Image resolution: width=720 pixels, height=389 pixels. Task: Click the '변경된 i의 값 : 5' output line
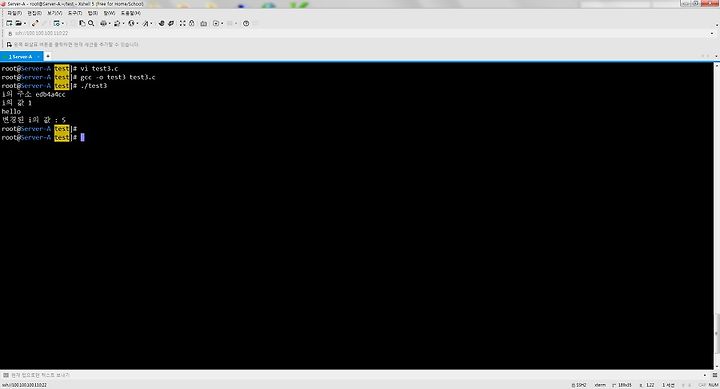pos(34,120)
